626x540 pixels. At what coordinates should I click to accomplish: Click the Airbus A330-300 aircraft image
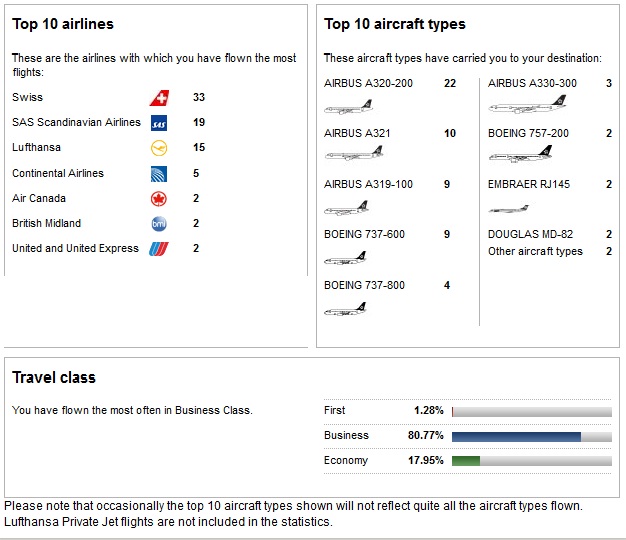(x=515, y=105)
